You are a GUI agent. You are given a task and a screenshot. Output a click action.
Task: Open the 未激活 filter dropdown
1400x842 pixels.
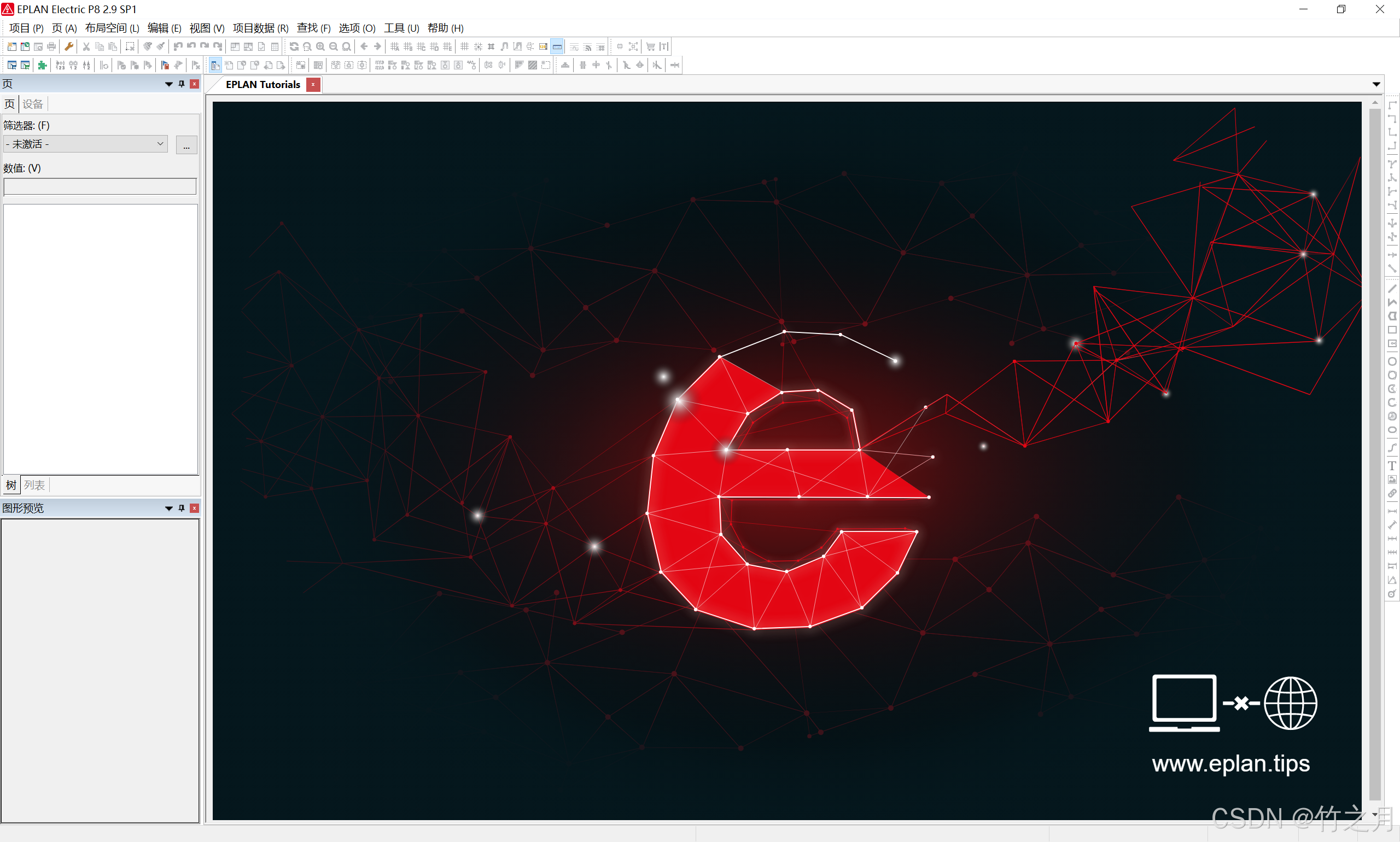pos(85,144)
